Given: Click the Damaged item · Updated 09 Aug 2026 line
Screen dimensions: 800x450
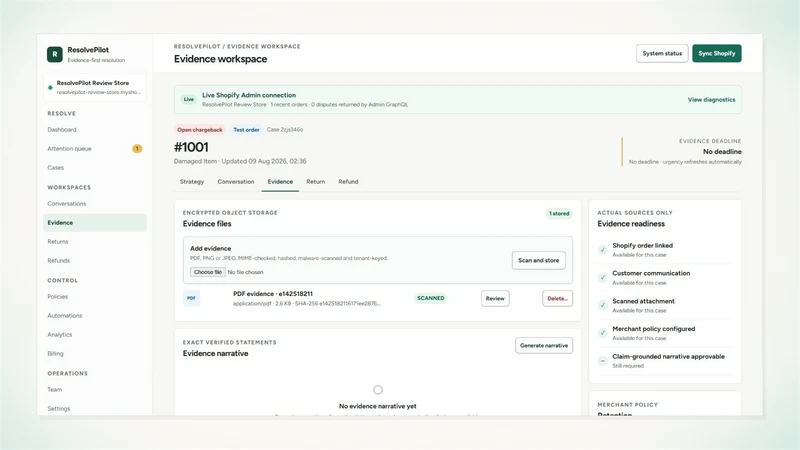Looking at the screenshot, I should 240,161.
